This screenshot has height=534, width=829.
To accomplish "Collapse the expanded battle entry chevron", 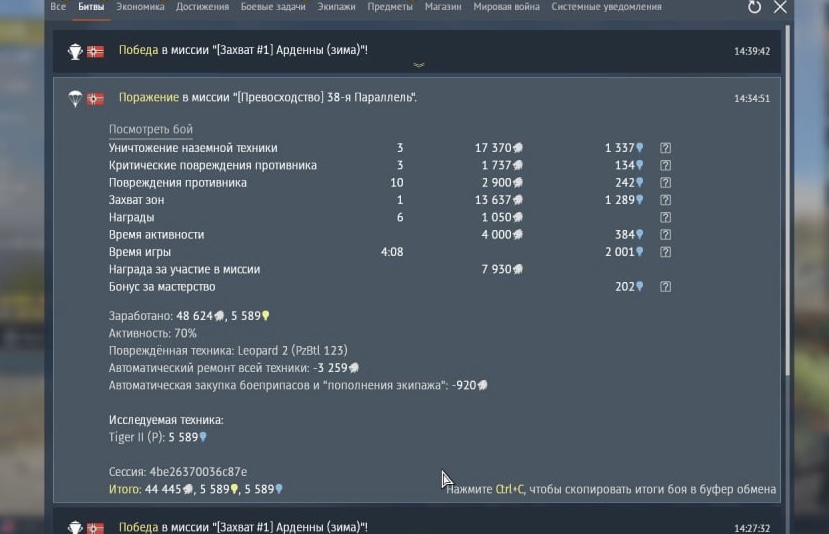I will click(x=419, y=66).
